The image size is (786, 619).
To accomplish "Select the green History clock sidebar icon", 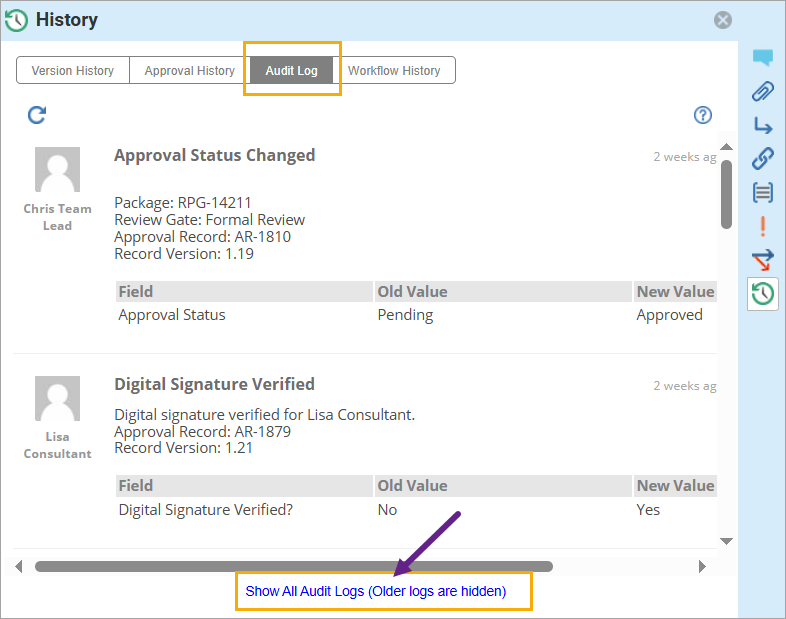I will click(763, 293).
